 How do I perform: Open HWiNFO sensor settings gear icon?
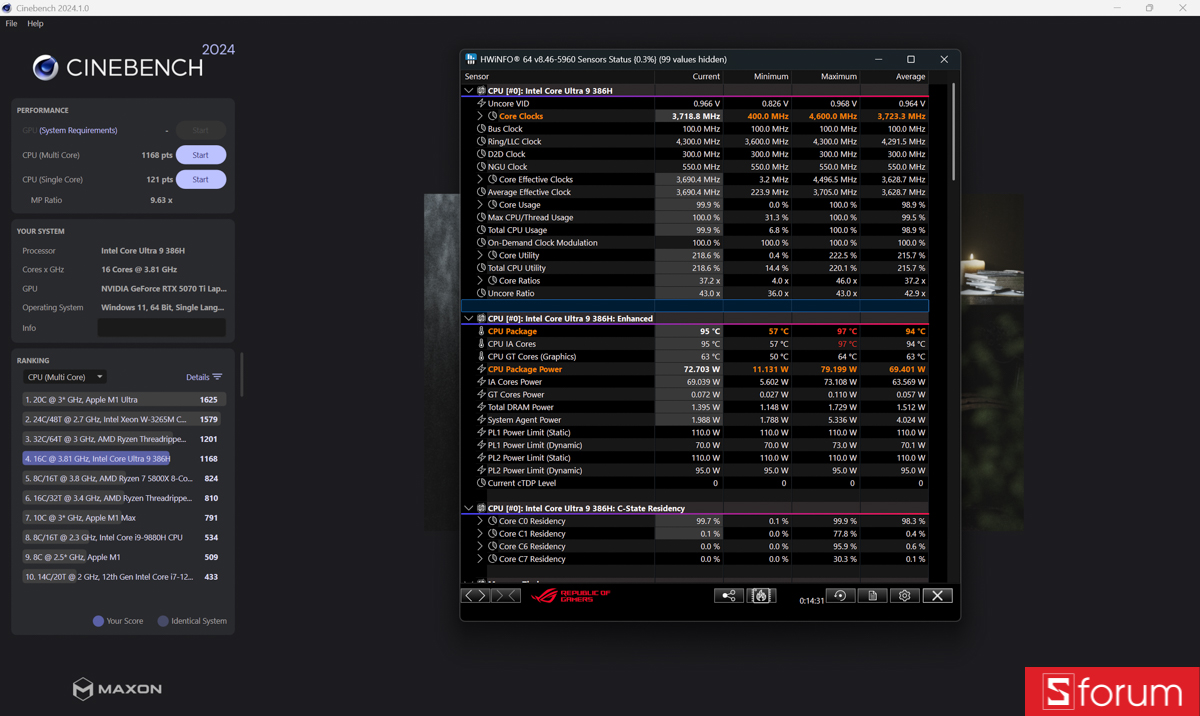point(905,596)
